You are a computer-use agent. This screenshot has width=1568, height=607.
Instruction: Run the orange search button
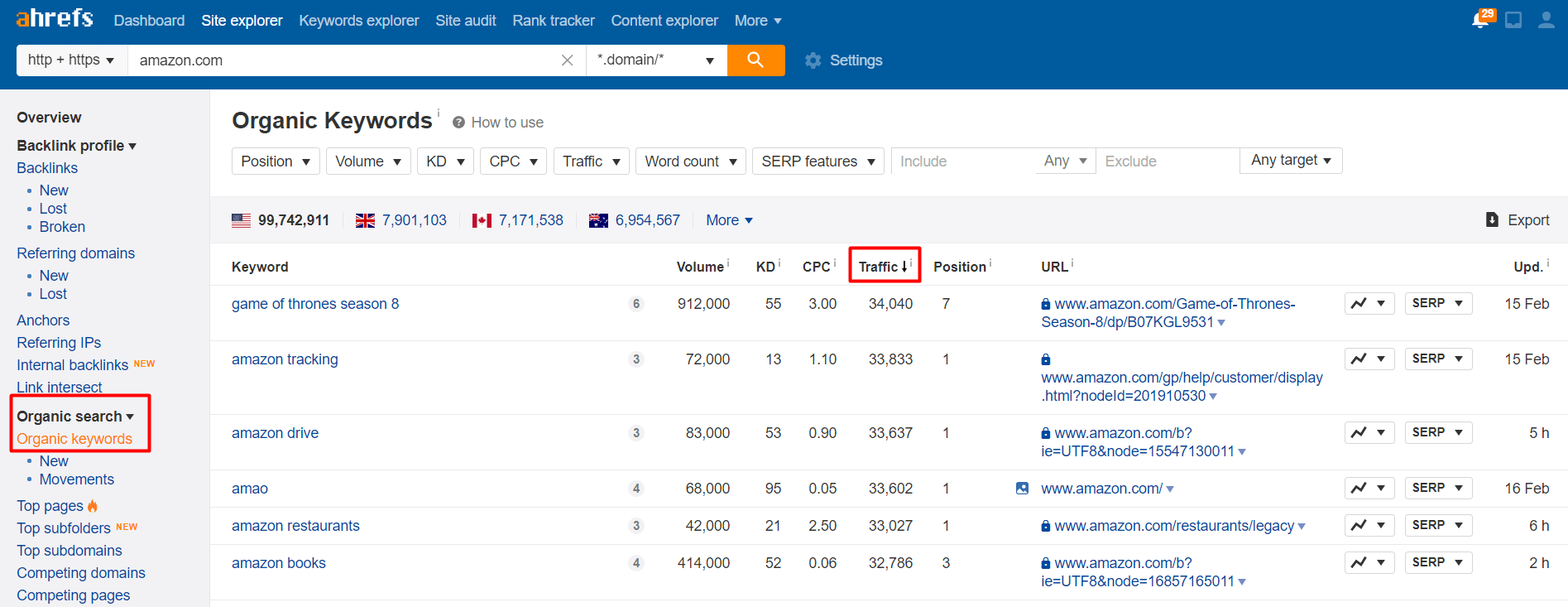click(x=755, y=60)
